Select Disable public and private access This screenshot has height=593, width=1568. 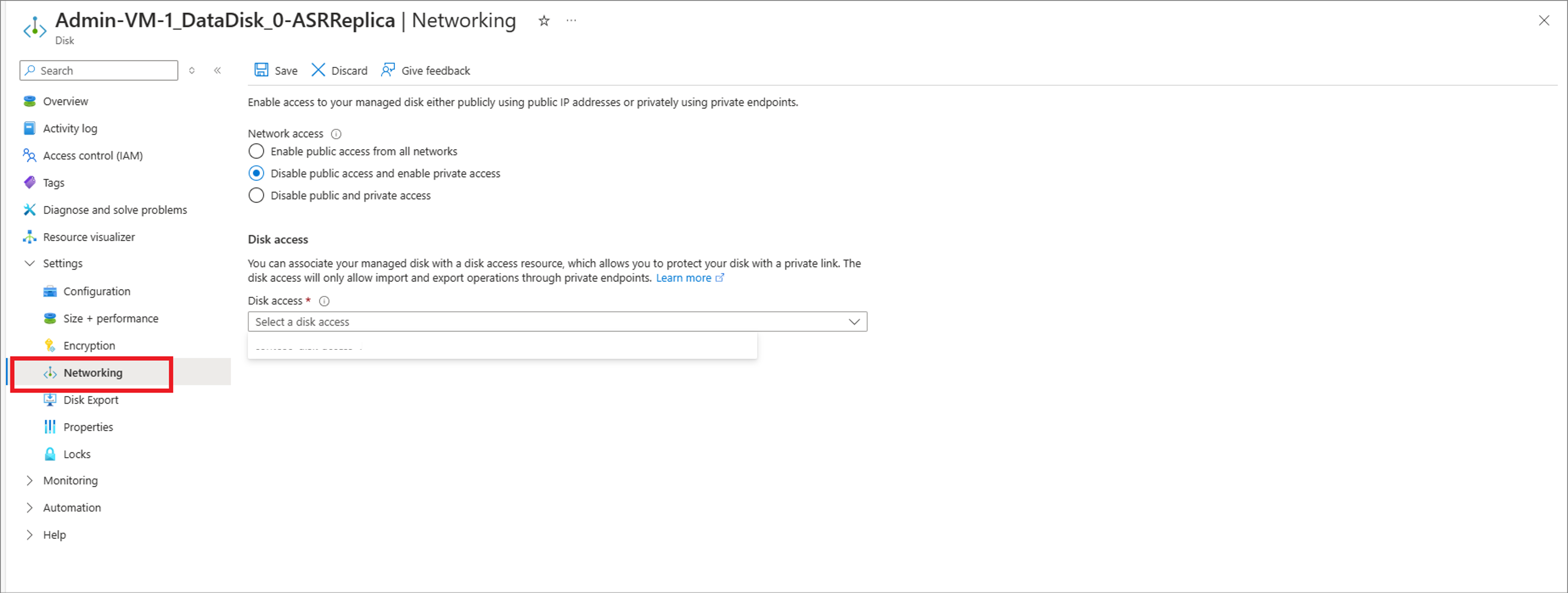256,195
